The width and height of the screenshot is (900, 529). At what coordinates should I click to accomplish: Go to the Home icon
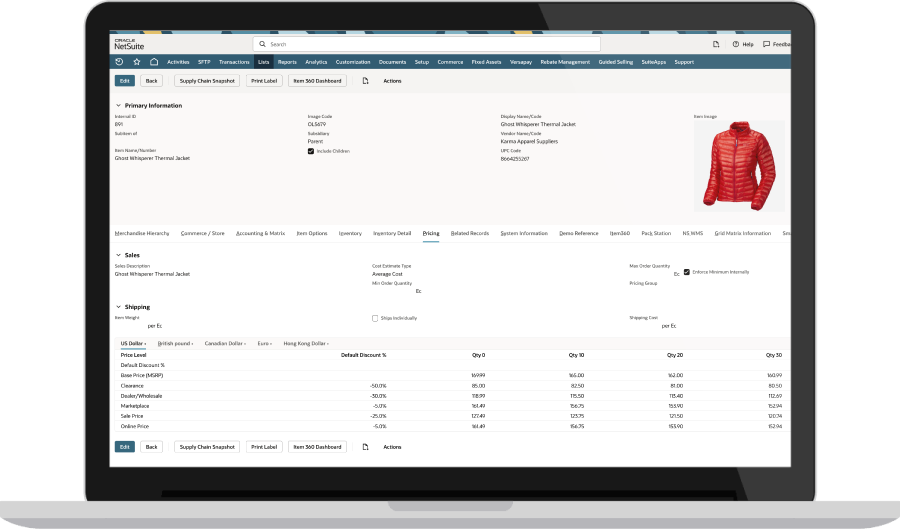coord(154,62)
